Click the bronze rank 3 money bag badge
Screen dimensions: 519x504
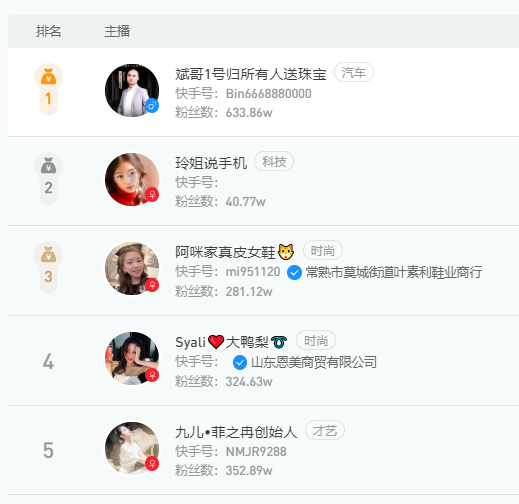48,268
